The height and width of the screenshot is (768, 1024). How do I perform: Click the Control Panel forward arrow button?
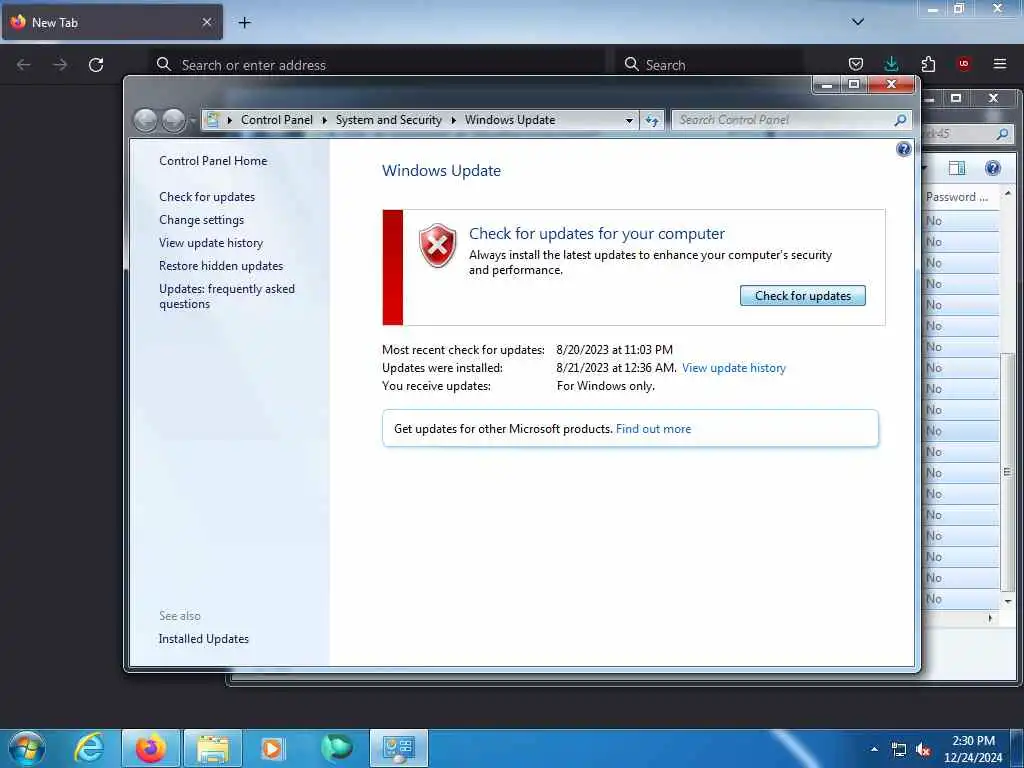coord(173,120)
